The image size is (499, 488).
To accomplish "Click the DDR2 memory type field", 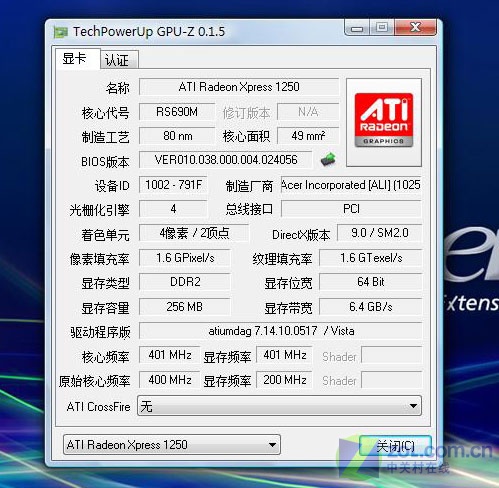I will click(185, 282).
